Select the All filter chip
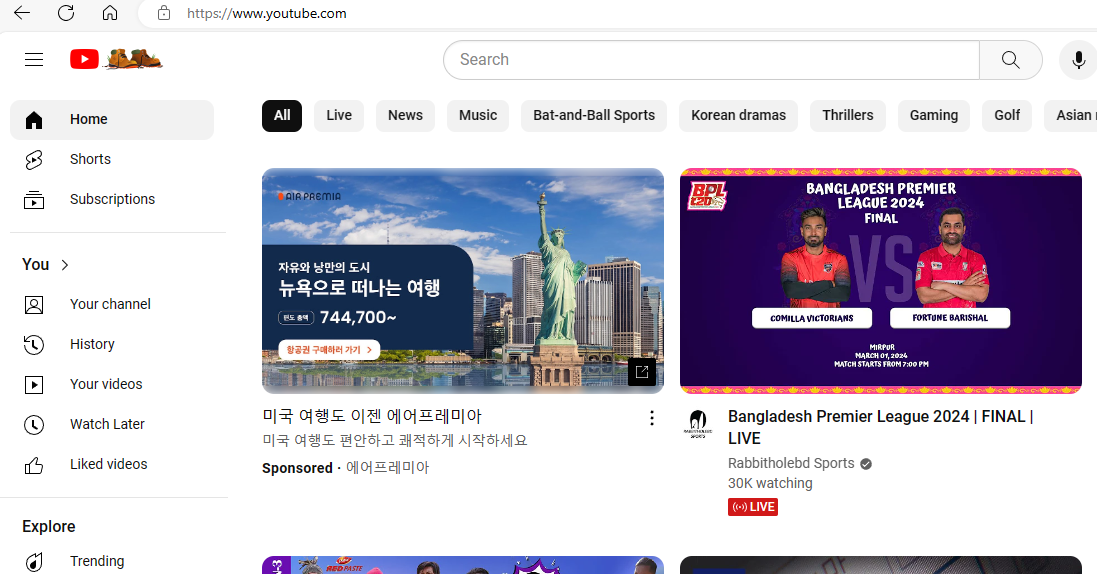 (x=282, y=116)
